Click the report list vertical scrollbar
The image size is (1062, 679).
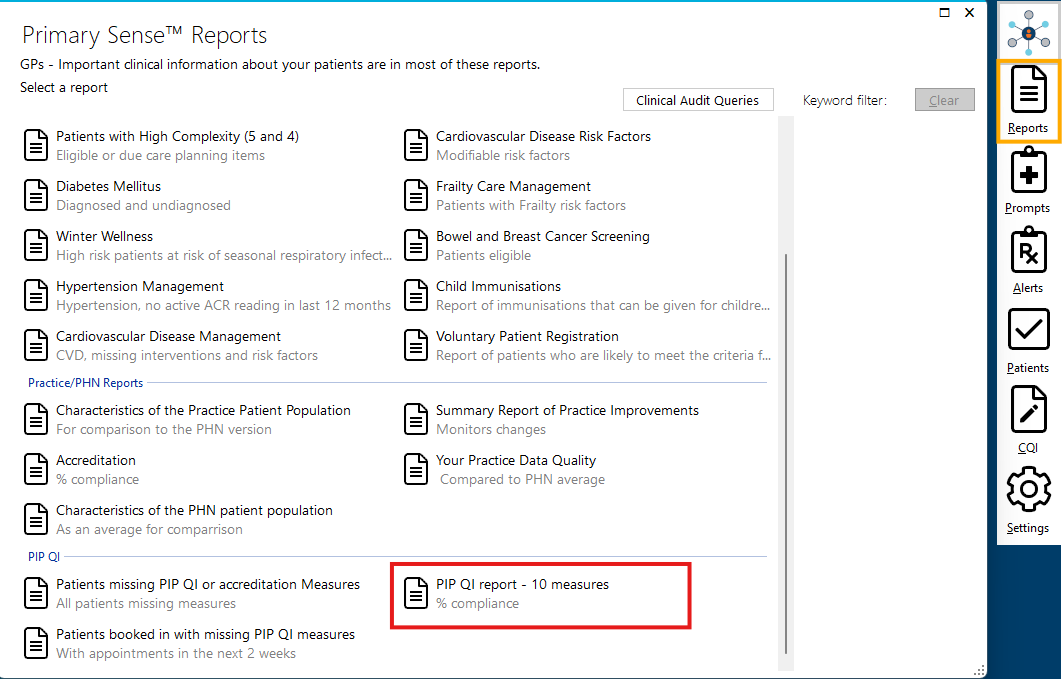(x=786, y=454)
